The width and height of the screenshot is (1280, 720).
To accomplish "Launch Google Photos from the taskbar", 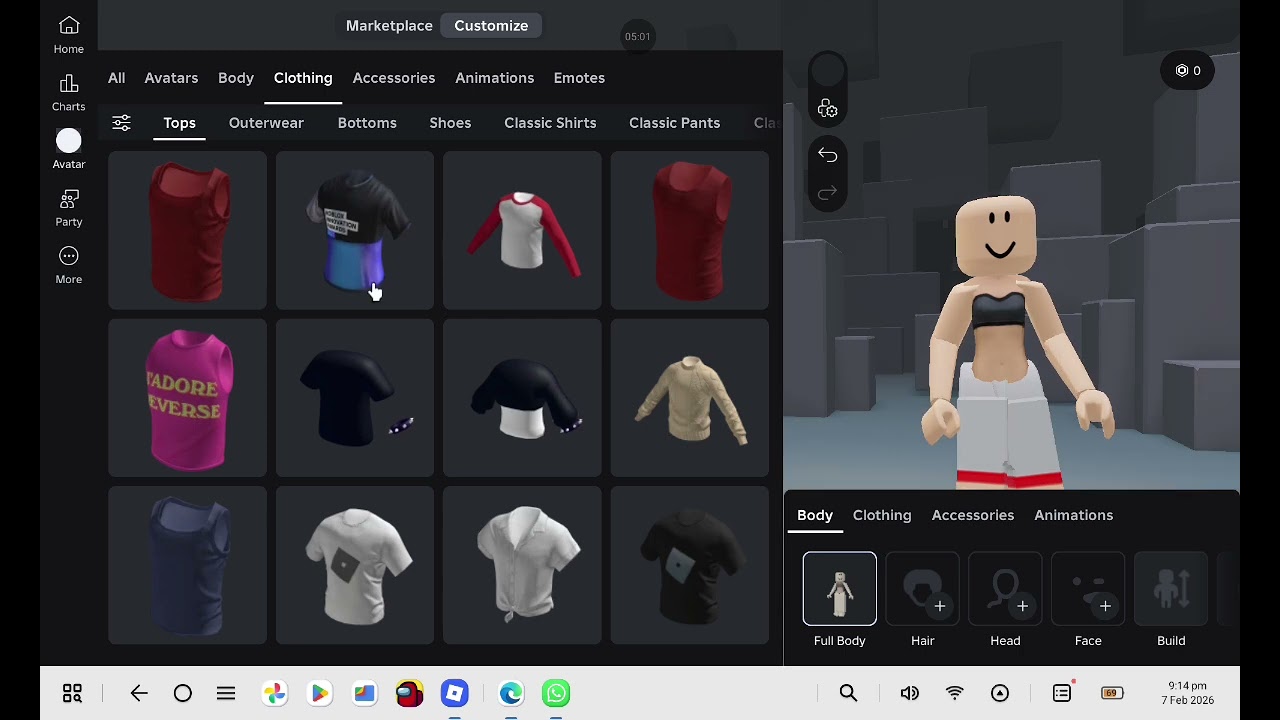I will point(274,693).
